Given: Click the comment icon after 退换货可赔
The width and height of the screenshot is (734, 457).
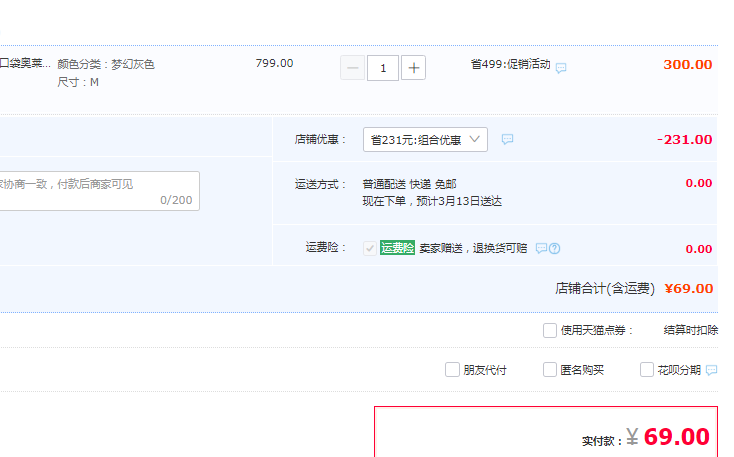Looking at the screenshot, I should [x=541, y=248].
